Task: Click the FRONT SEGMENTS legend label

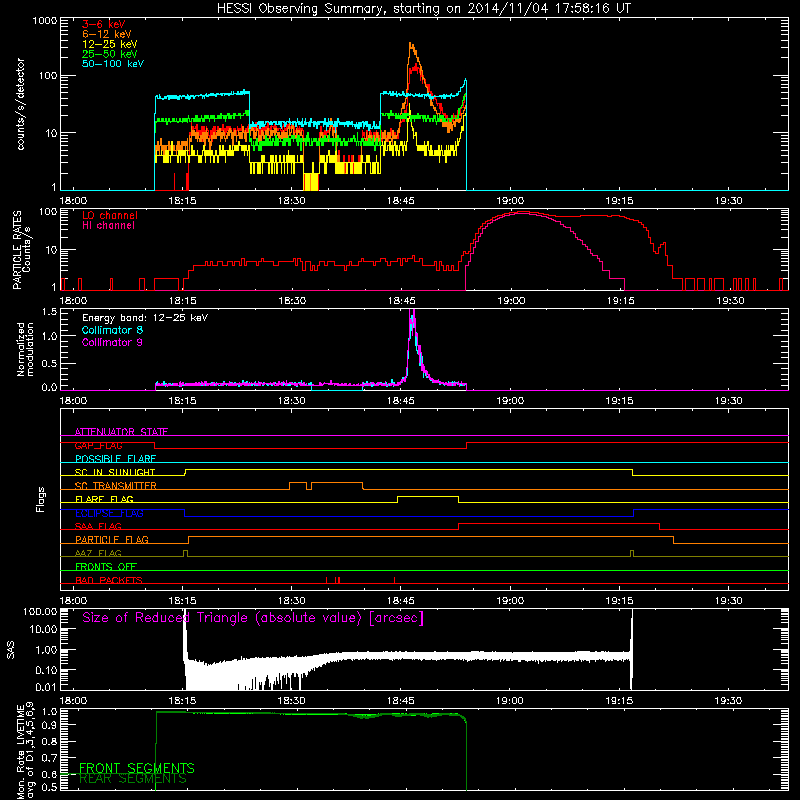Action: tap(137, 768)
